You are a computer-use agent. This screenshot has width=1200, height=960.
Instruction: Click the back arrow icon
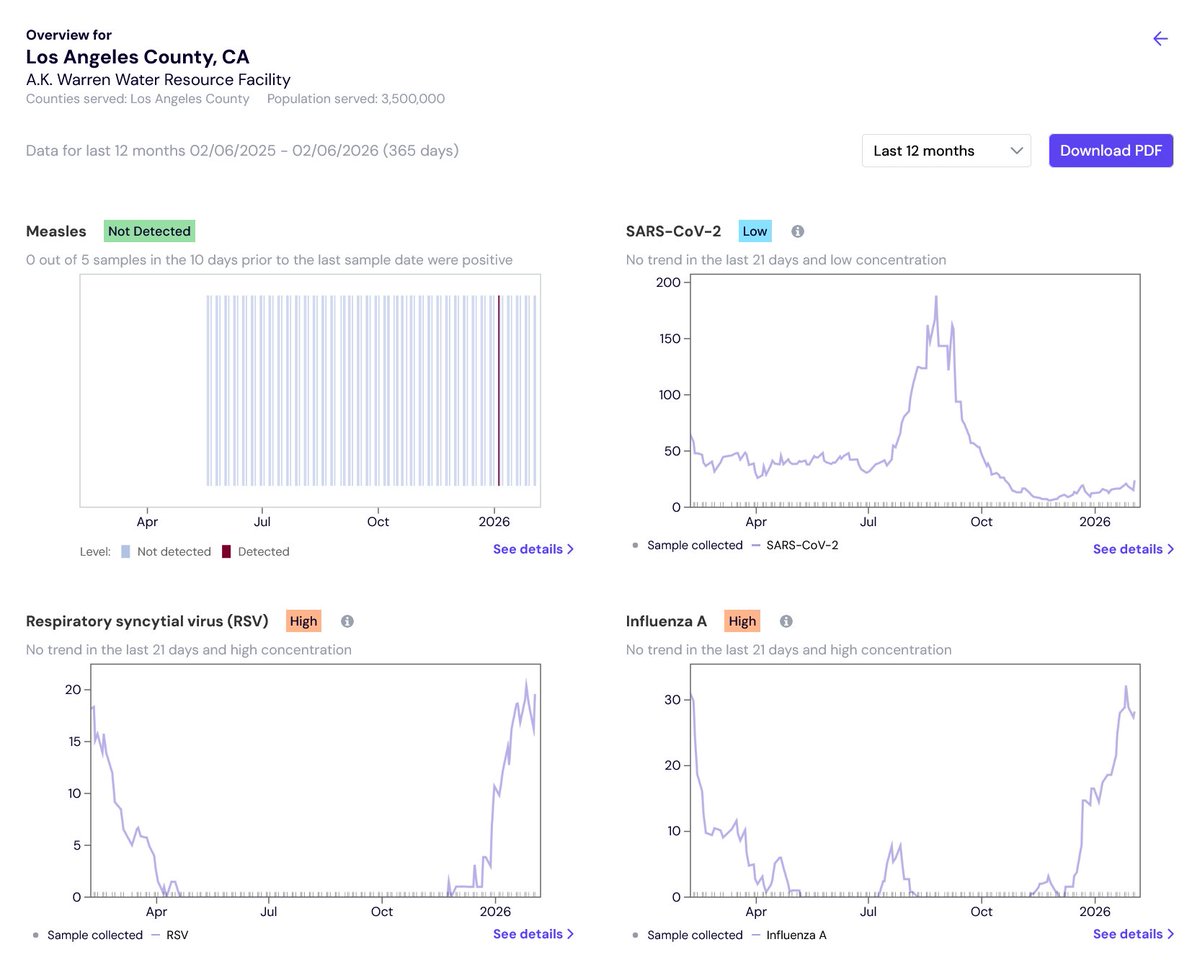point(1160,39)
